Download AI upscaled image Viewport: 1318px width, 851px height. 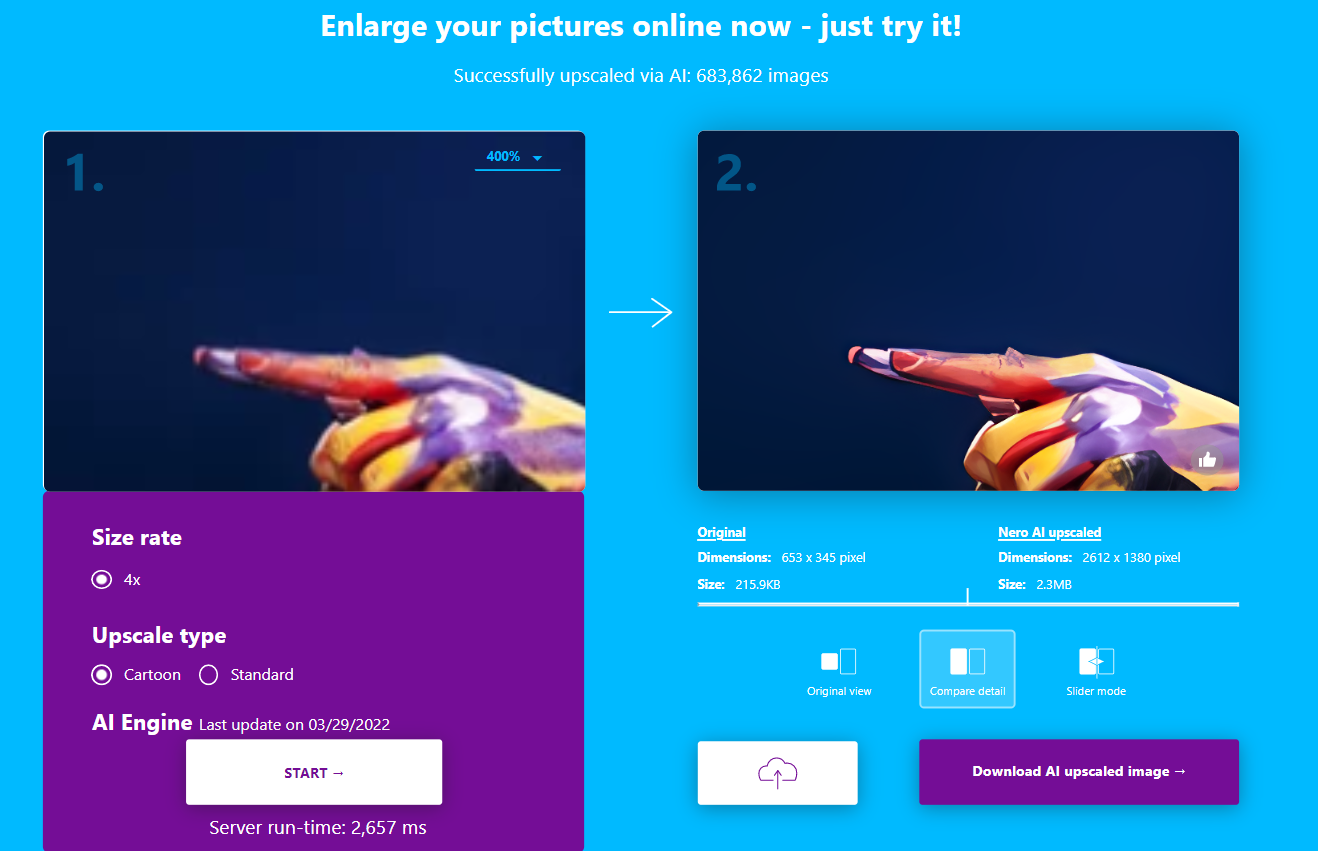[x=1079, y=771]
